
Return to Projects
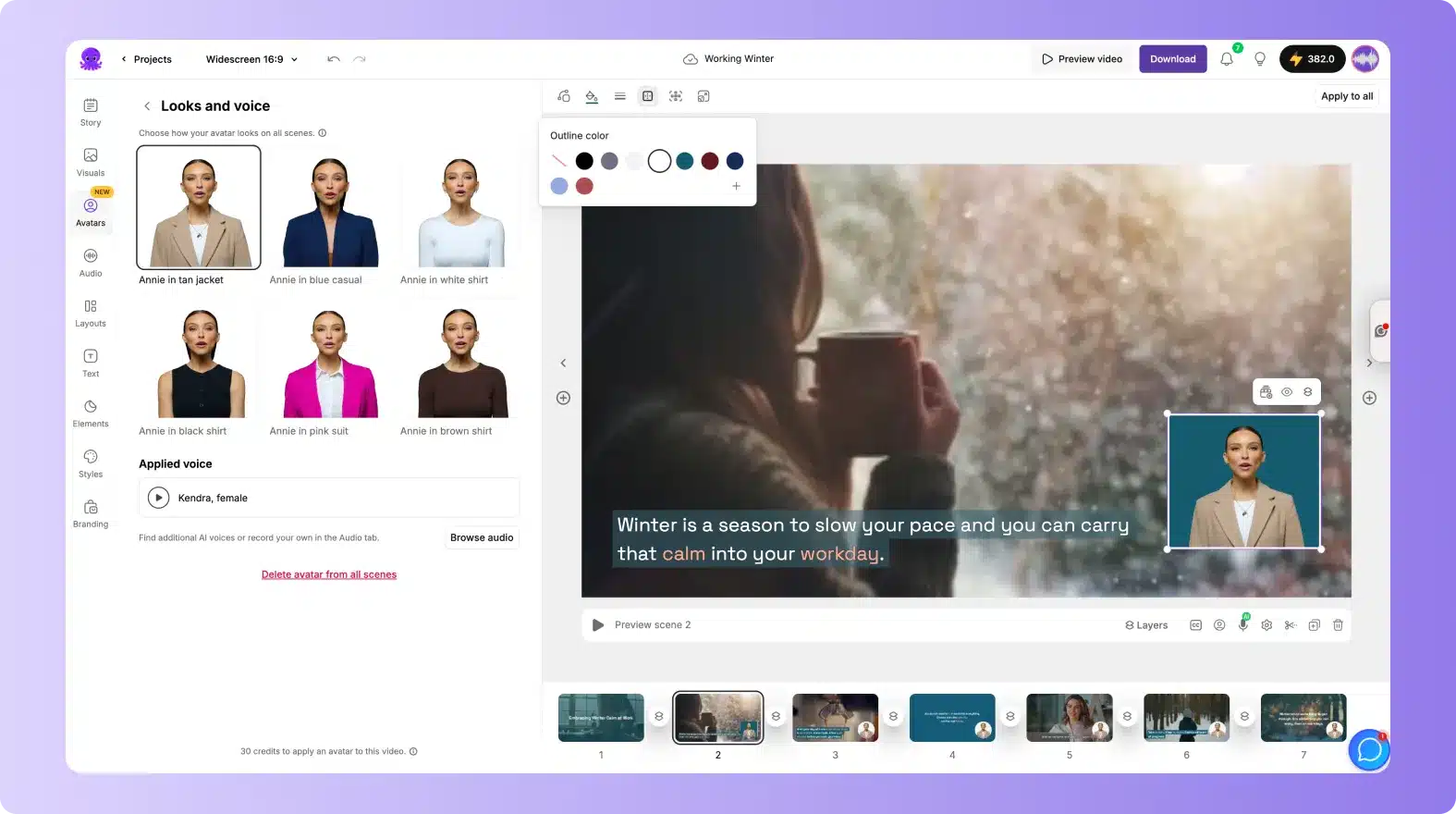147,59
